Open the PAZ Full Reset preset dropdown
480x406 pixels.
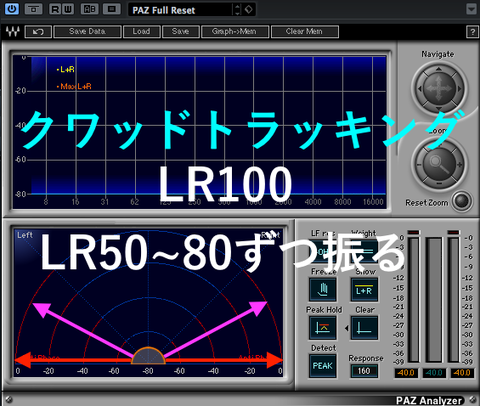(x=180, y=10)
